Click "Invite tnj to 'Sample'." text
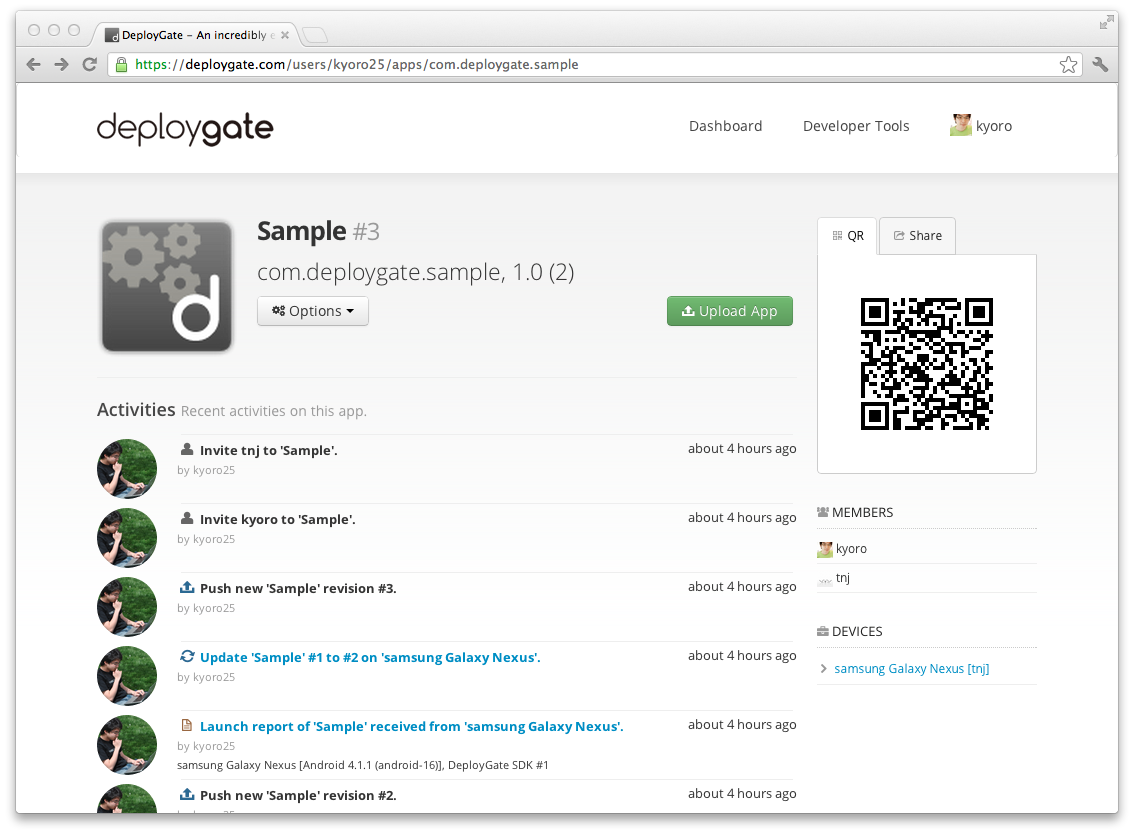Image resolution: width=1140 pixels, height=837 pixels. [268, 451]
